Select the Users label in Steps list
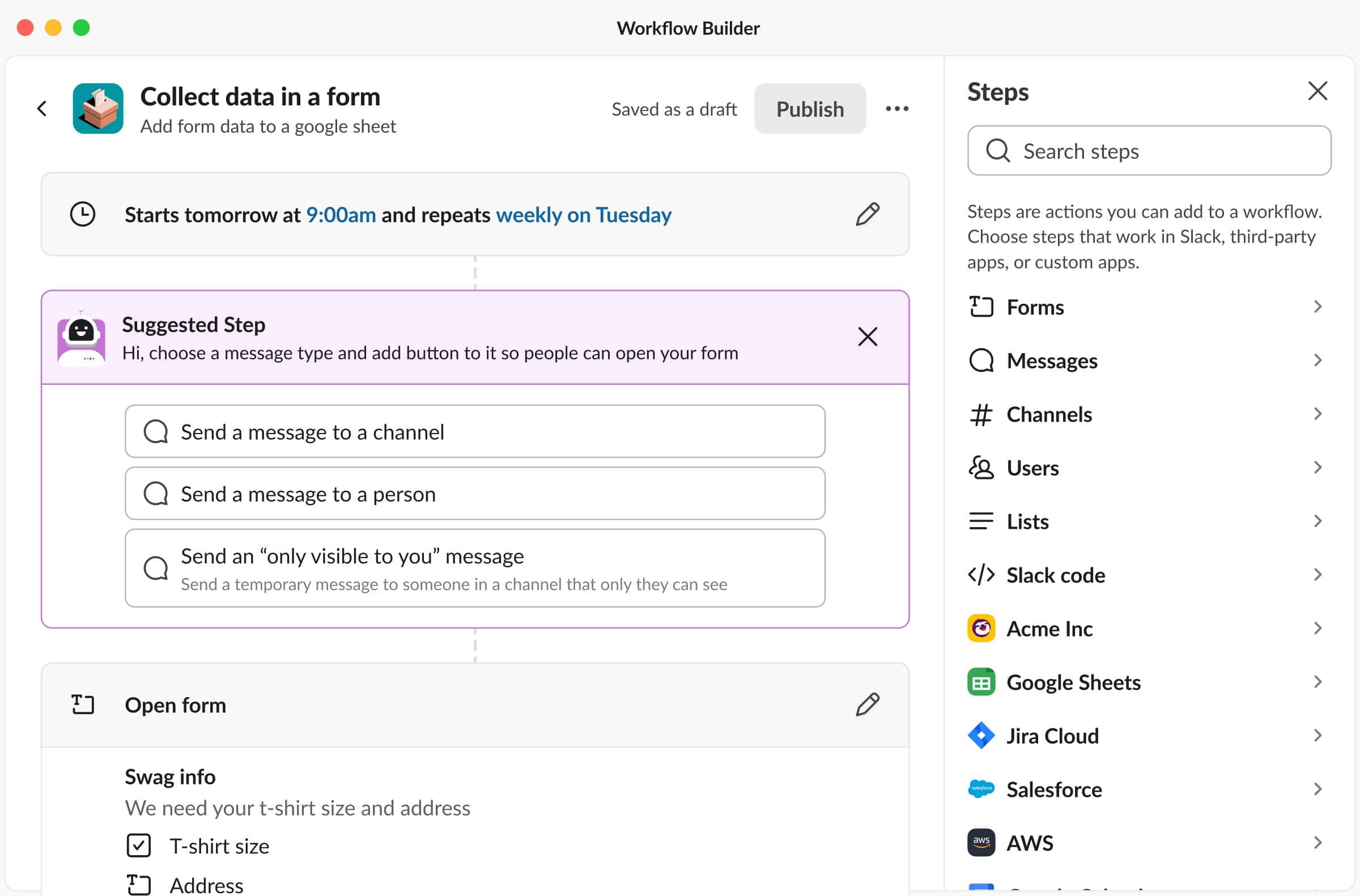The image size is (1360, 896). click(1032, 468)
